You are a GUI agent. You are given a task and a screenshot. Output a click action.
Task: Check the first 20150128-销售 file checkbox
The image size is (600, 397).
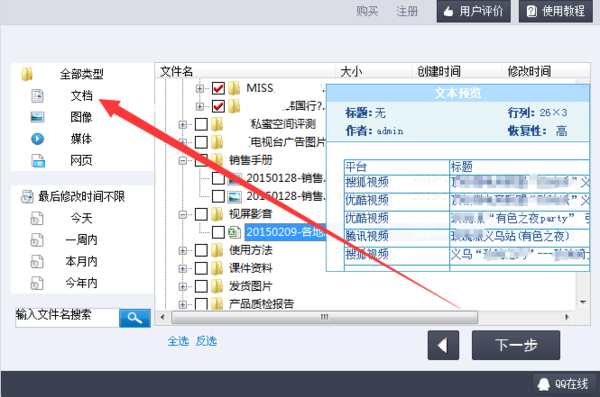tap(218, 178)
